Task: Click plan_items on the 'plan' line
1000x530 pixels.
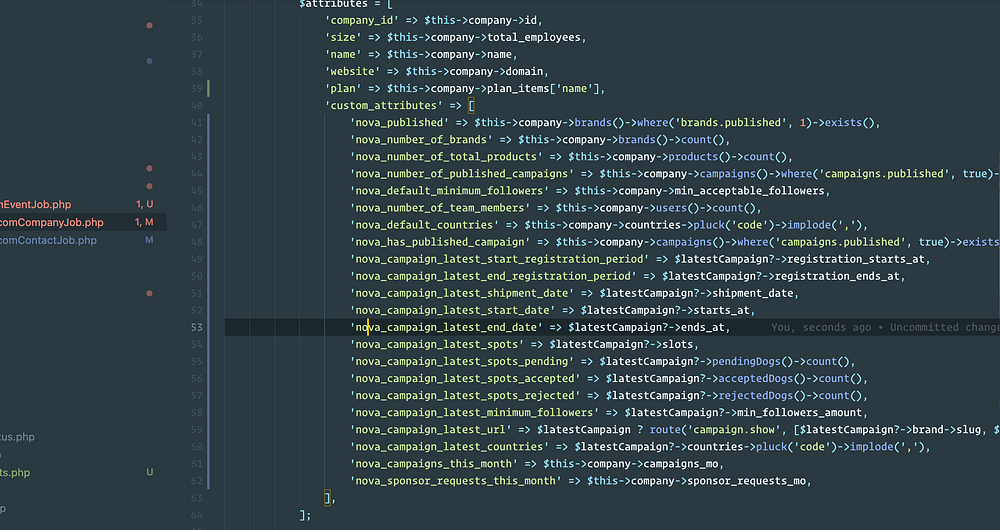Action: point(518,89)
